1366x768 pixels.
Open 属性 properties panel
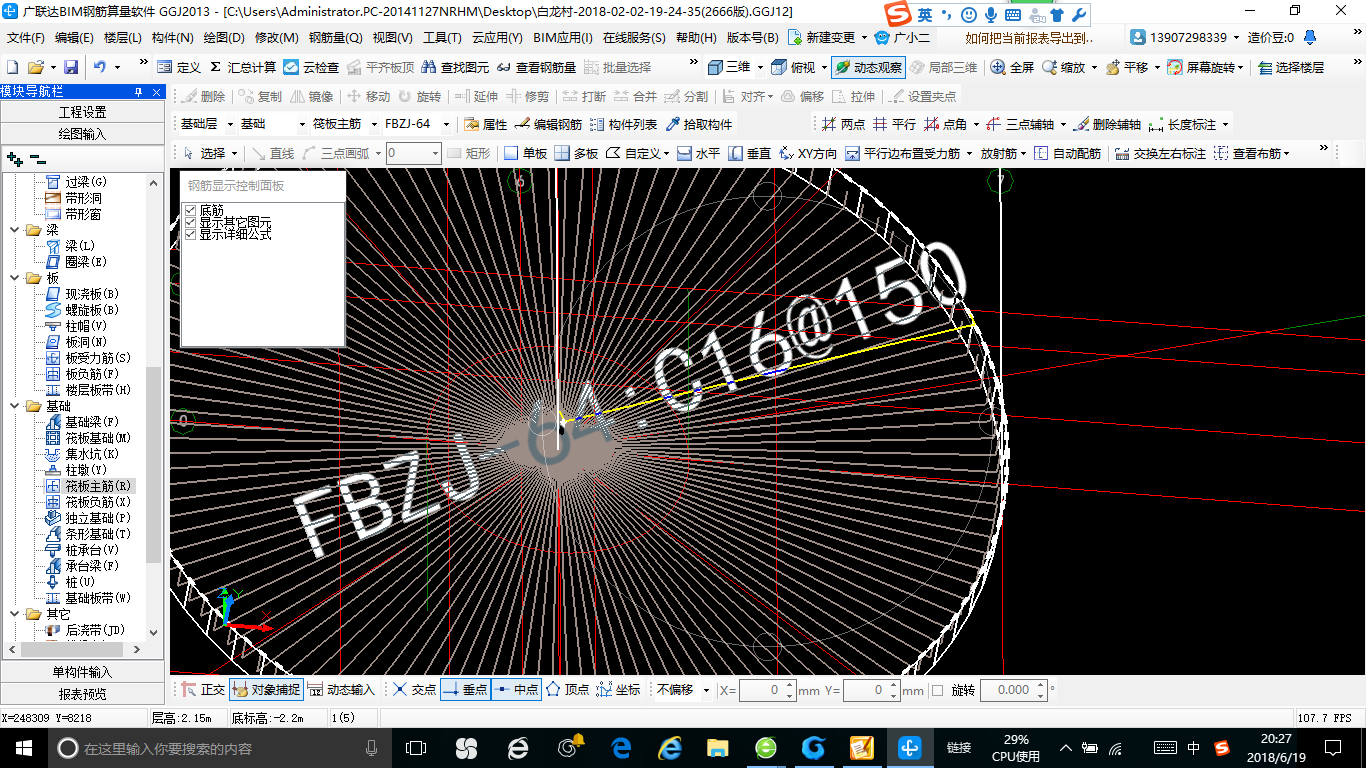pos(486,124)
